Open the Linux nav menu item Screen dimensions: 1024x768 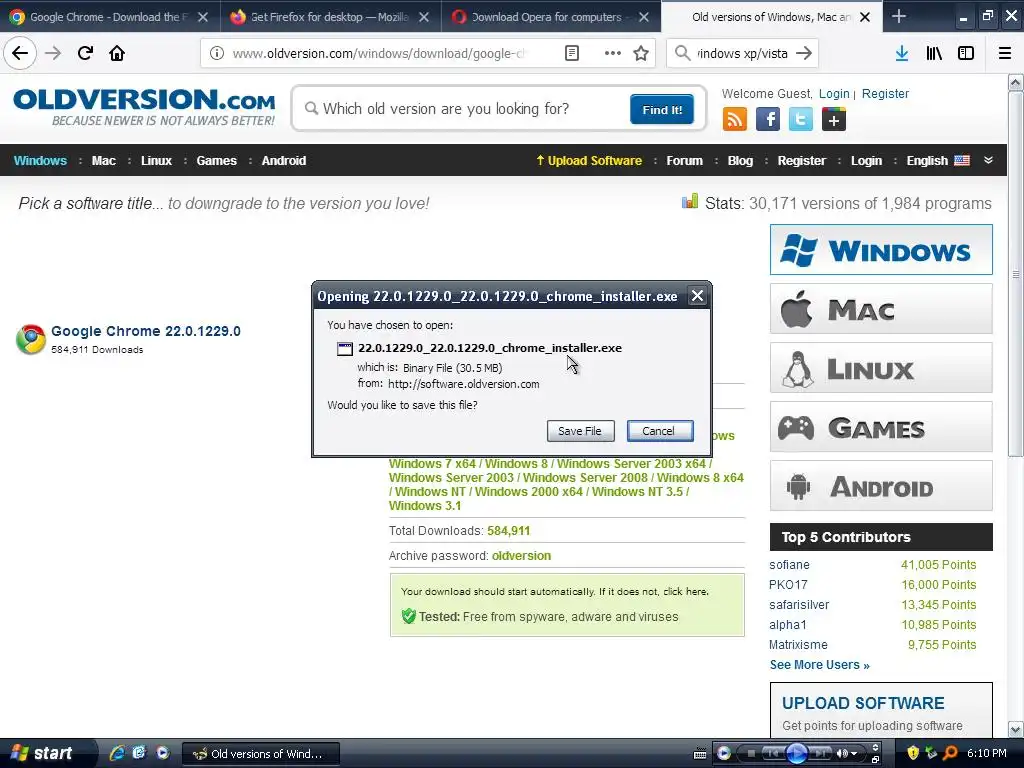pos(156,161)
